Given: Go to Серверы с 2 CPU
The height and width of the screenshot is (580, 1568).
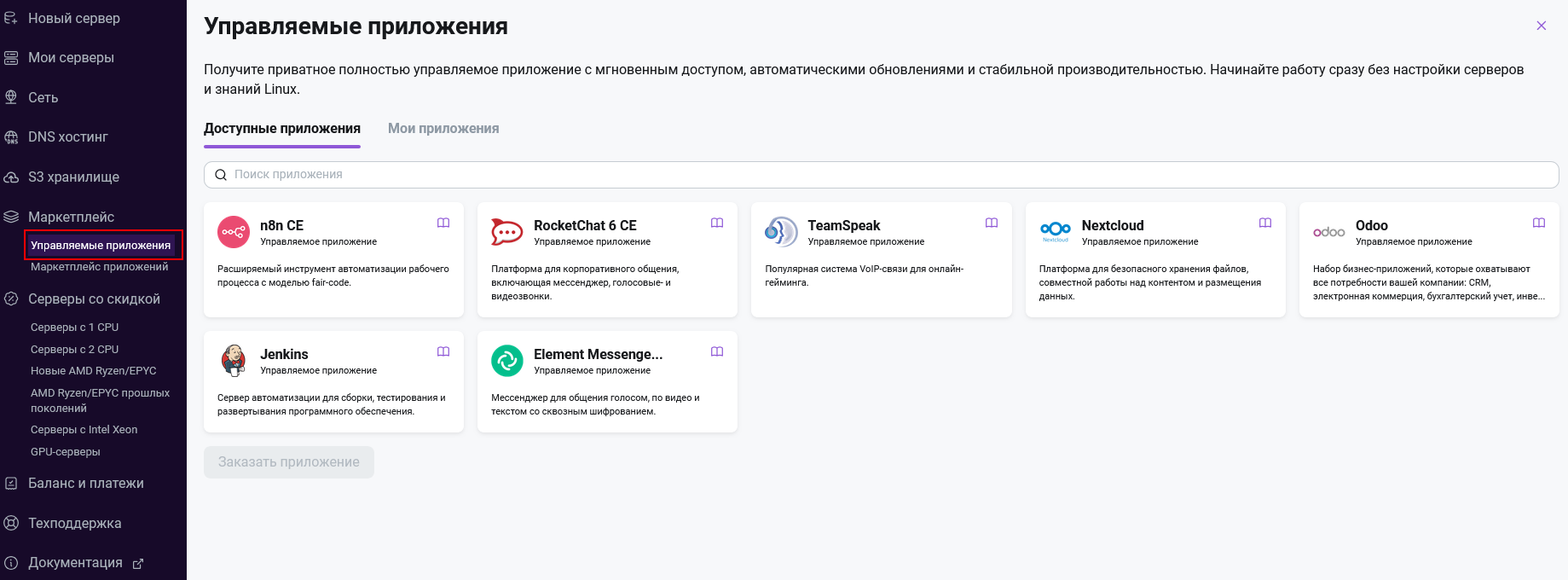Looking at the screenshot, I should pos(74,350).
